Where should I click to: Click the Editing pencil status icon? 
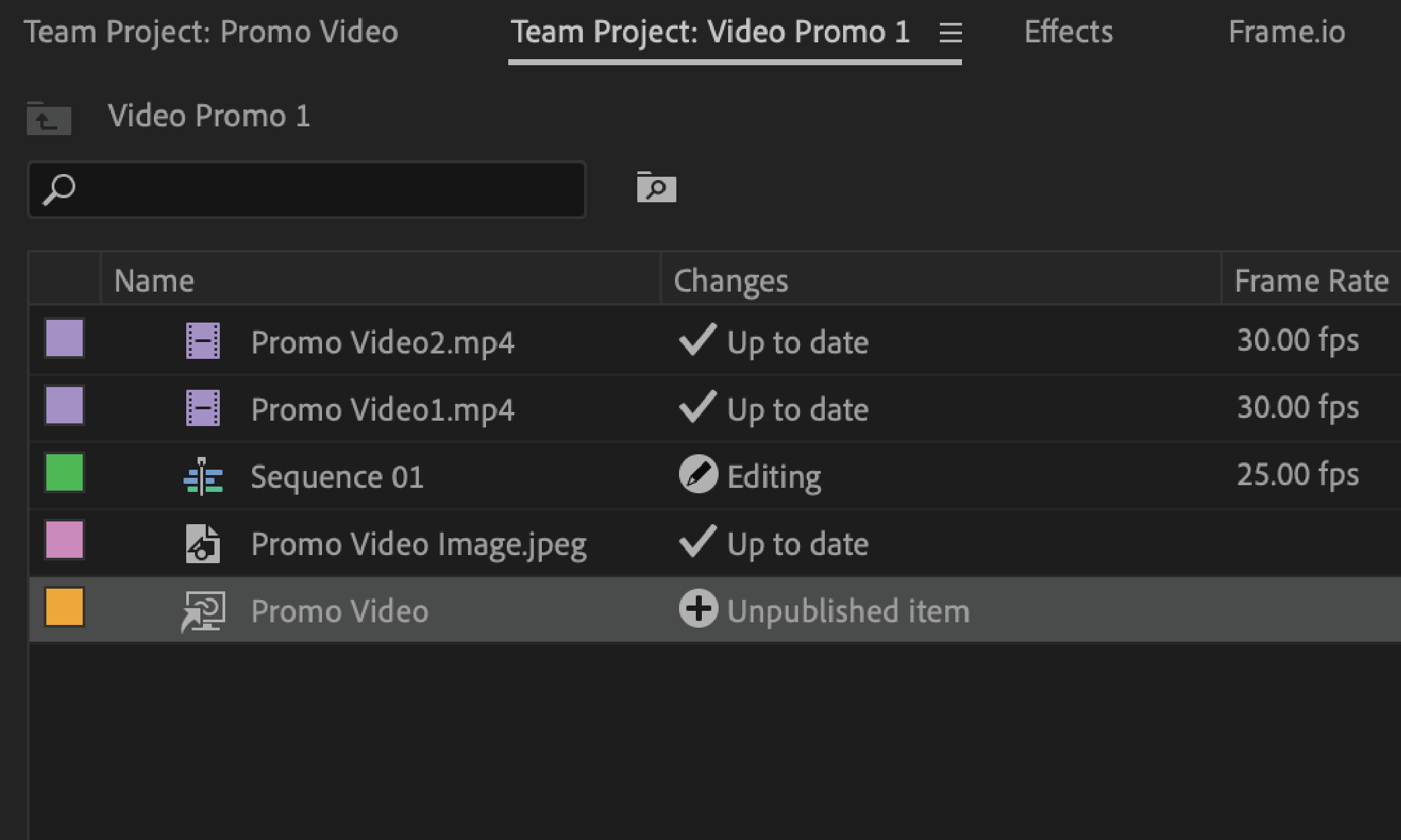click(x=698, y=474)
